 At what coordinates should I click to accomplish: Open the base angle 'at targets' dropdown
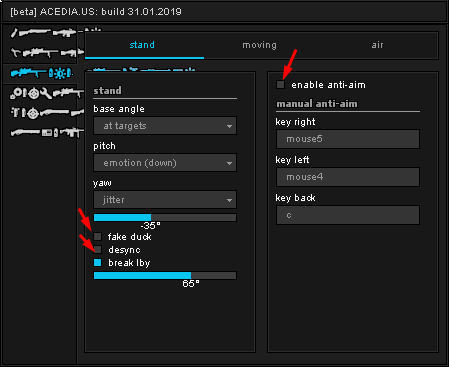165,126
